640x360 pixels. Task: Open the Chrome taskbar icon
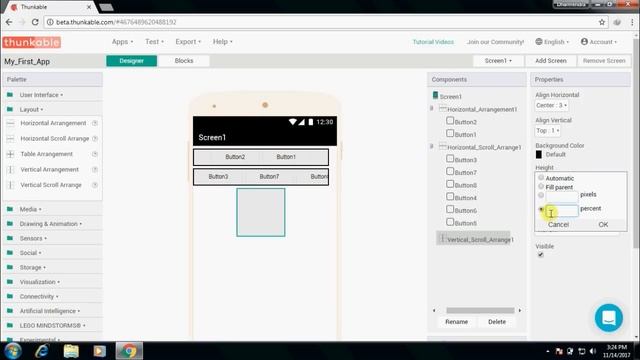[x=129, y=351]
